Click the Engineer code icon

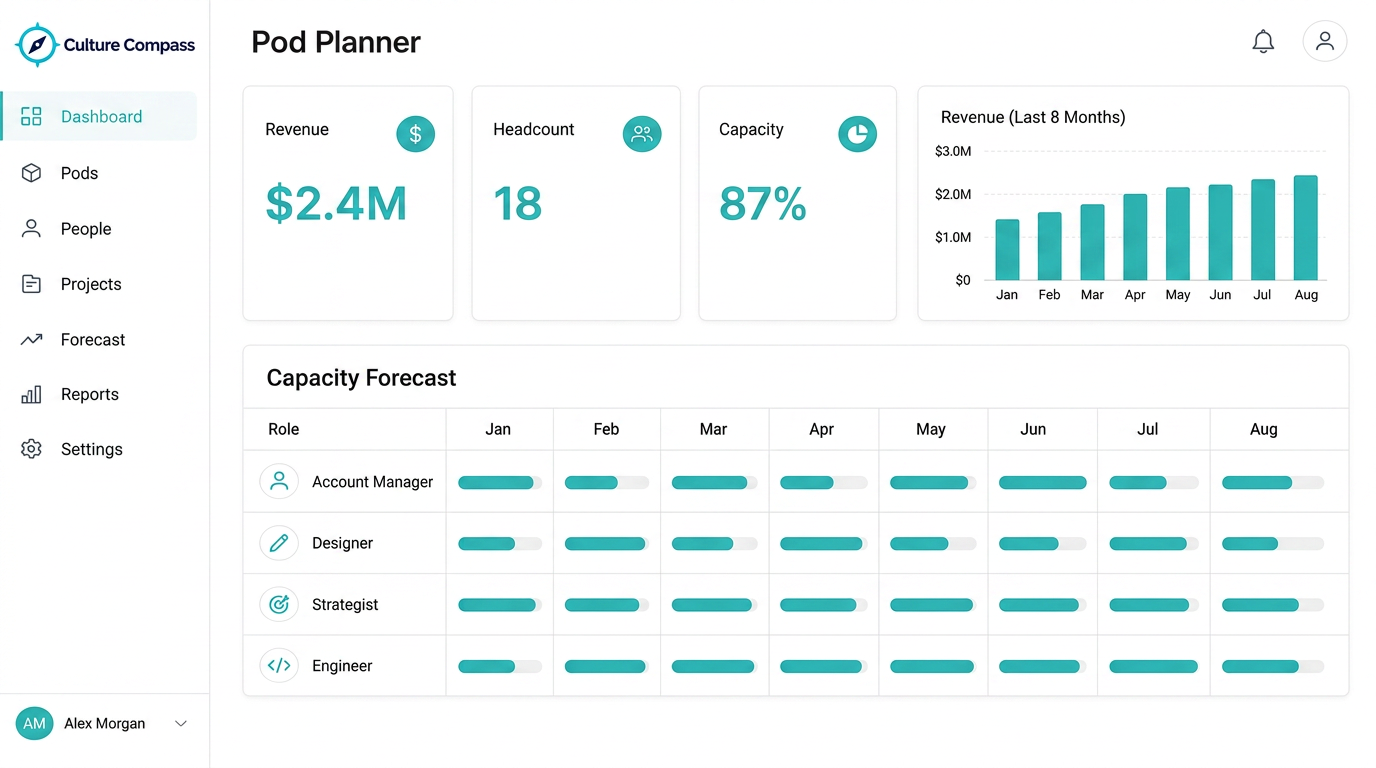(x=279, y=665)
